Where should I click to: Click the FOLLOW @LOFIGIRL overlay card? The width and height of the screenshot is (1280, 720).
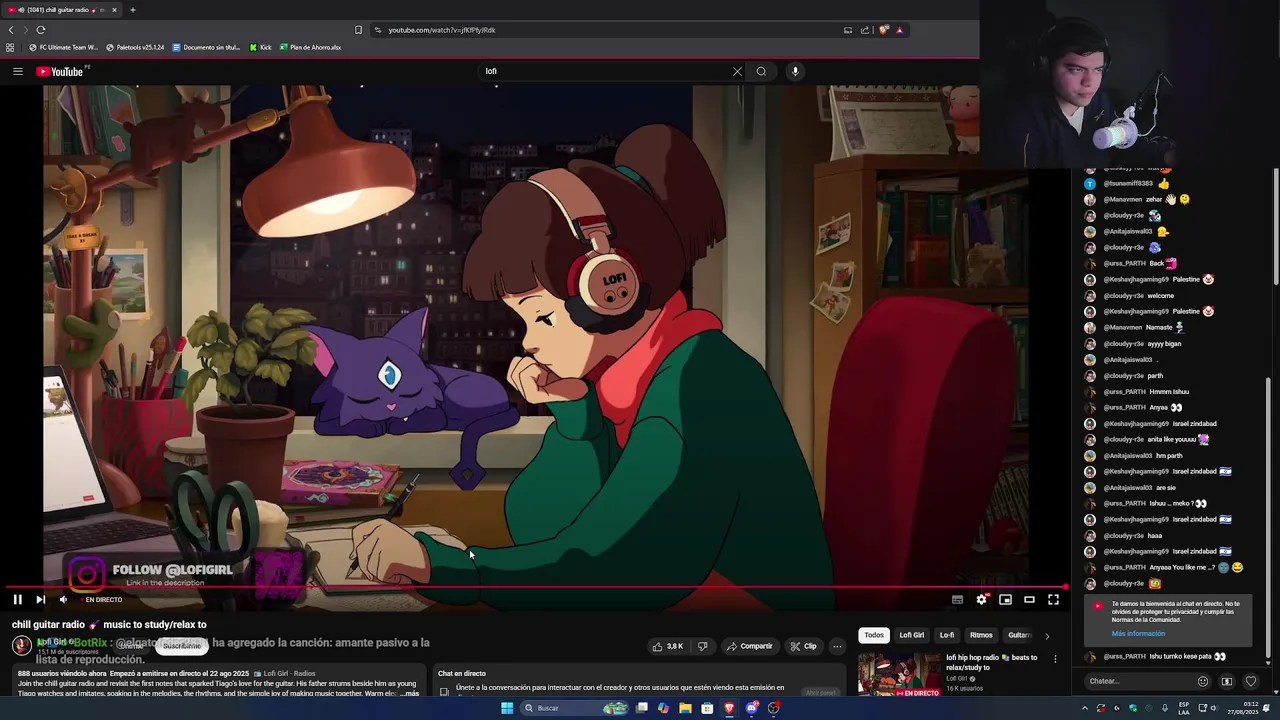click(x=186, y=575)
